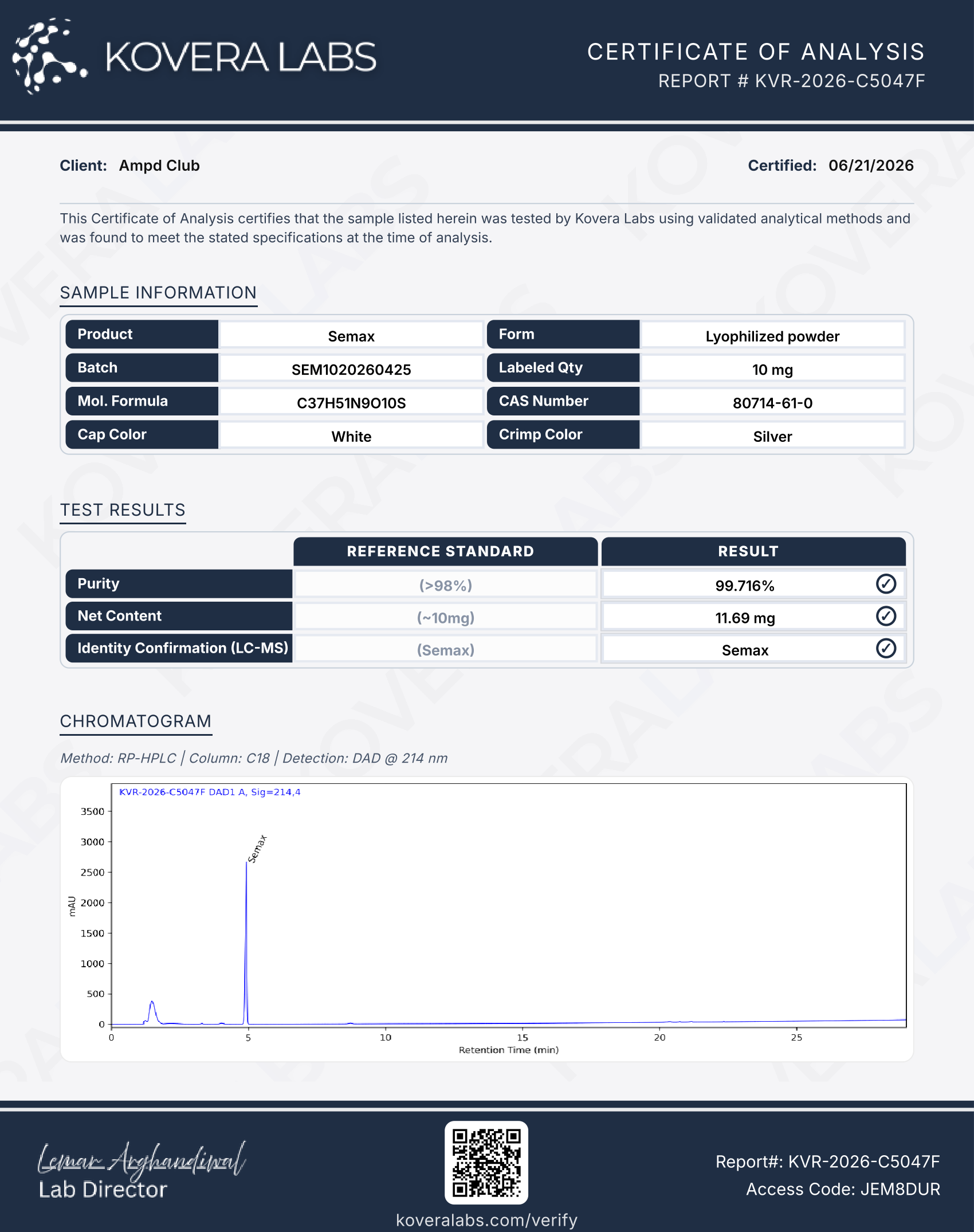This screenshot has height=1232, width=974.
Task: Click the 'Client:' label
Action: (84, 166)
